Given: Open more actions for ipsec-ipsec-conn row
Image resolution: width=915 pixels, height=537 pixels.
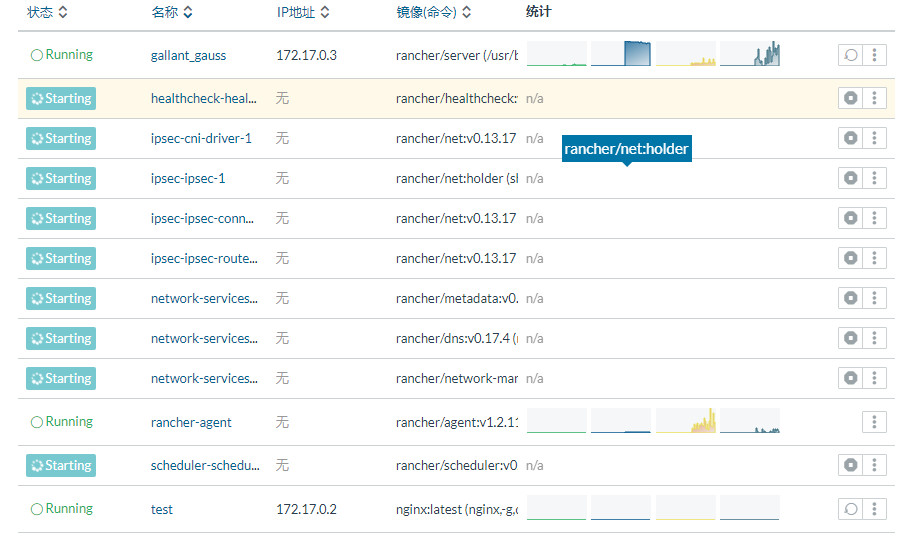Looking at the screenshot, I should point(874,218).
